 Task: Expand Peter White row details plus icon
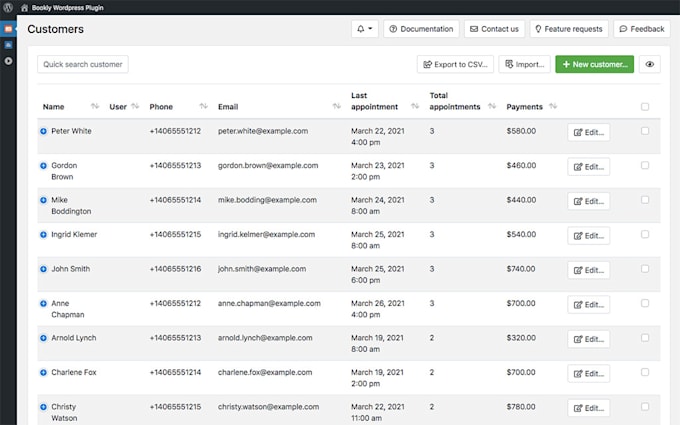(43, 131)
